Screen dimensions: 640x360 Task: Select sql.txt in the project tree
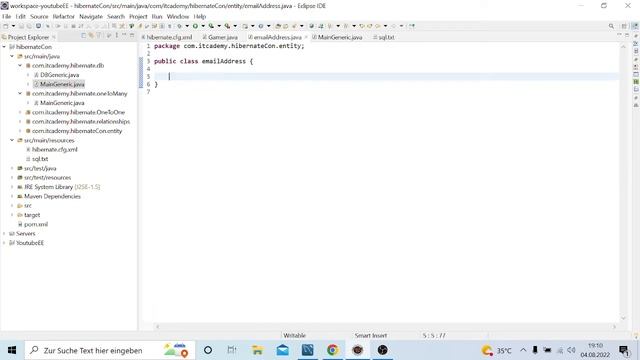40,159
